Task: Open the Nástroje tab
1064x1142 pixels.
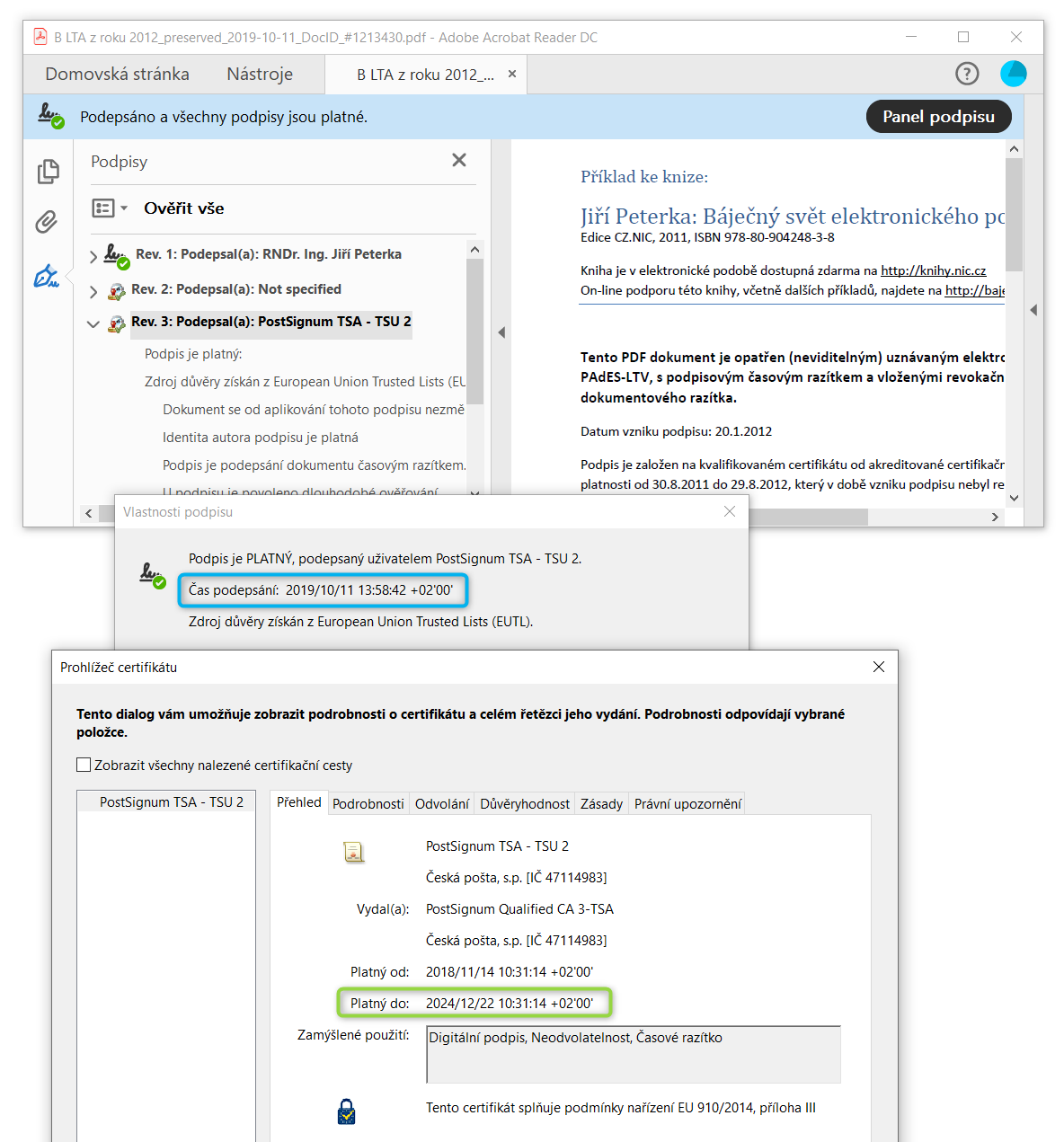Action: point(260,74)
